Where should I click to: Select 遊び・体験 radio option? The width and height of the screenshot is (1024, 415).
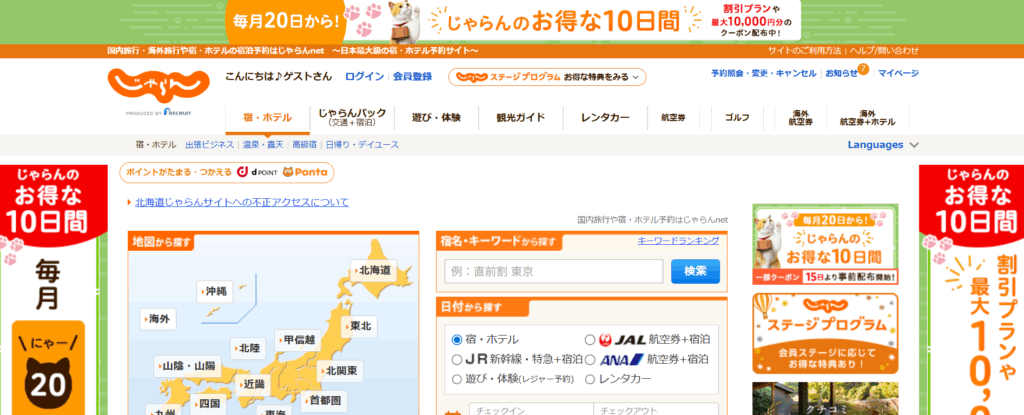[457, 379]
